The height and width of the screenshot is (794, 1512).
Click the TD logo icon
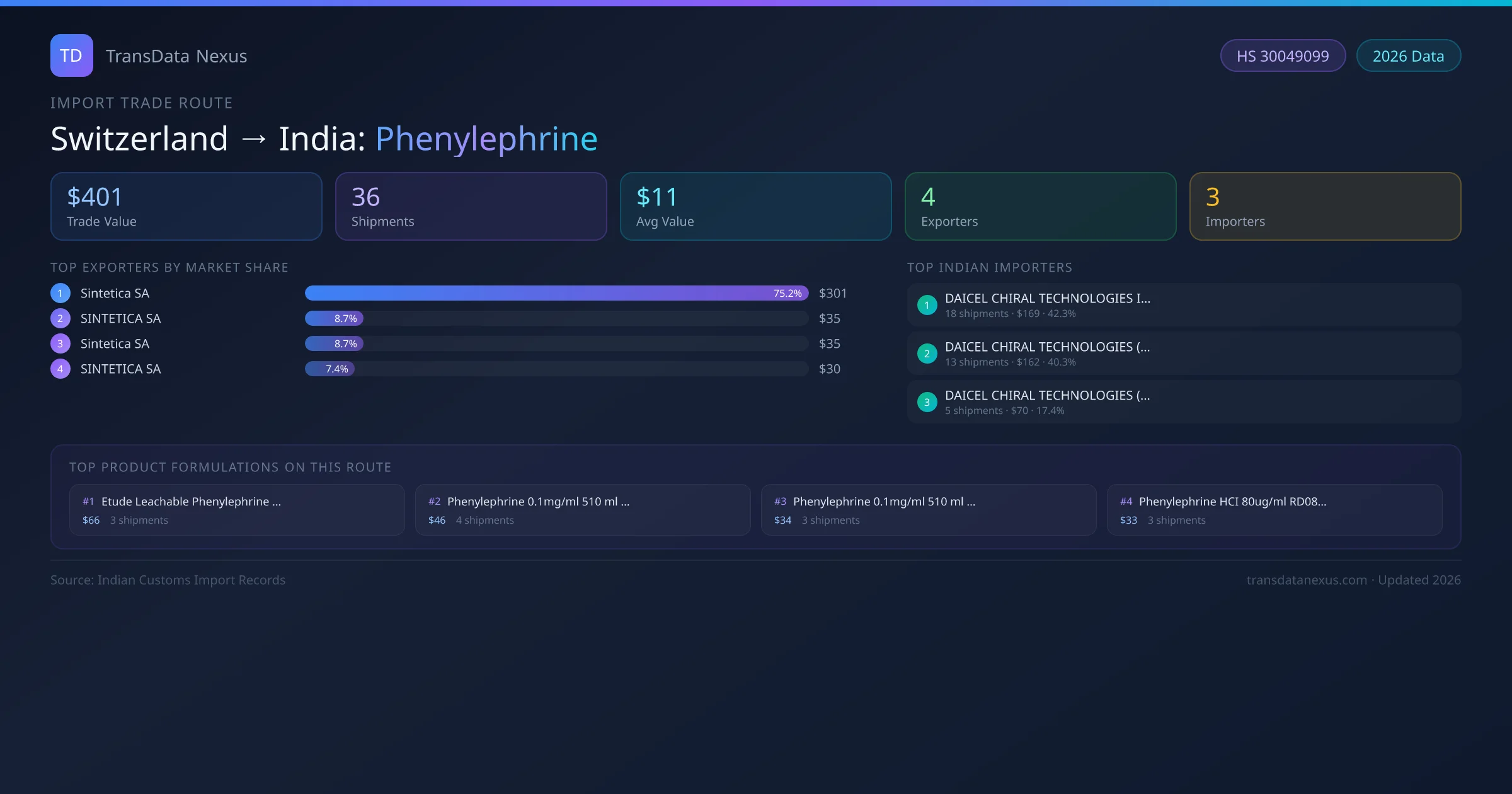(x=71, y=55)
